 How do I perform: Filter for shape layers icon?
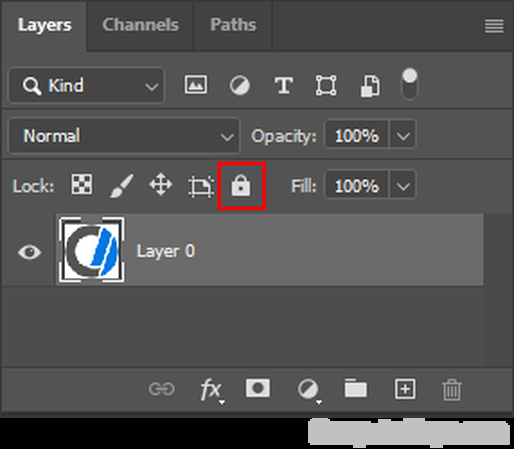tap(326, 85)
